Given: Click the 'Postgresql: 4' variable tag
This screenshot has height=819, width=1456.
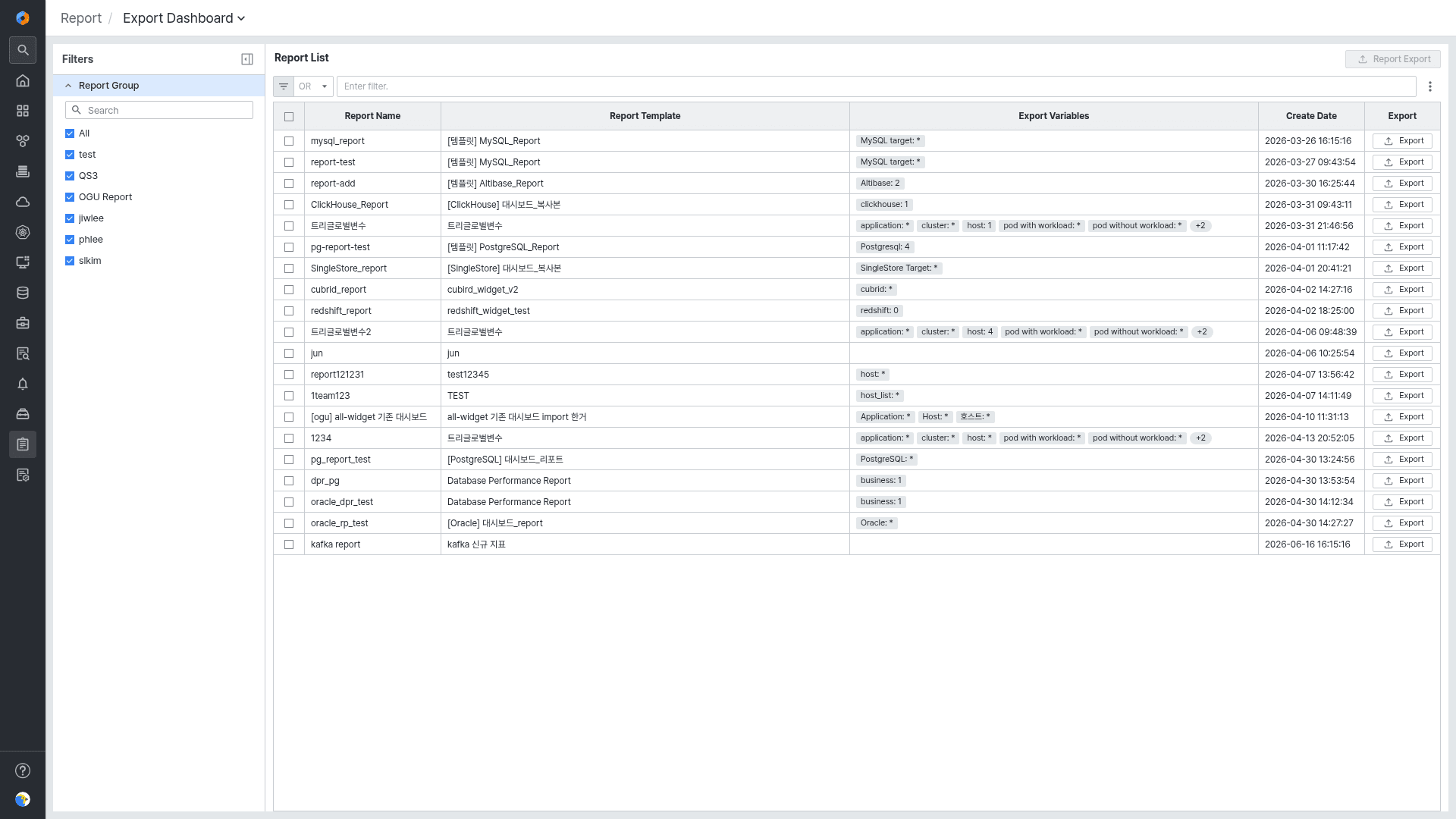Looking at the screenshot, I should coord(885,247).
